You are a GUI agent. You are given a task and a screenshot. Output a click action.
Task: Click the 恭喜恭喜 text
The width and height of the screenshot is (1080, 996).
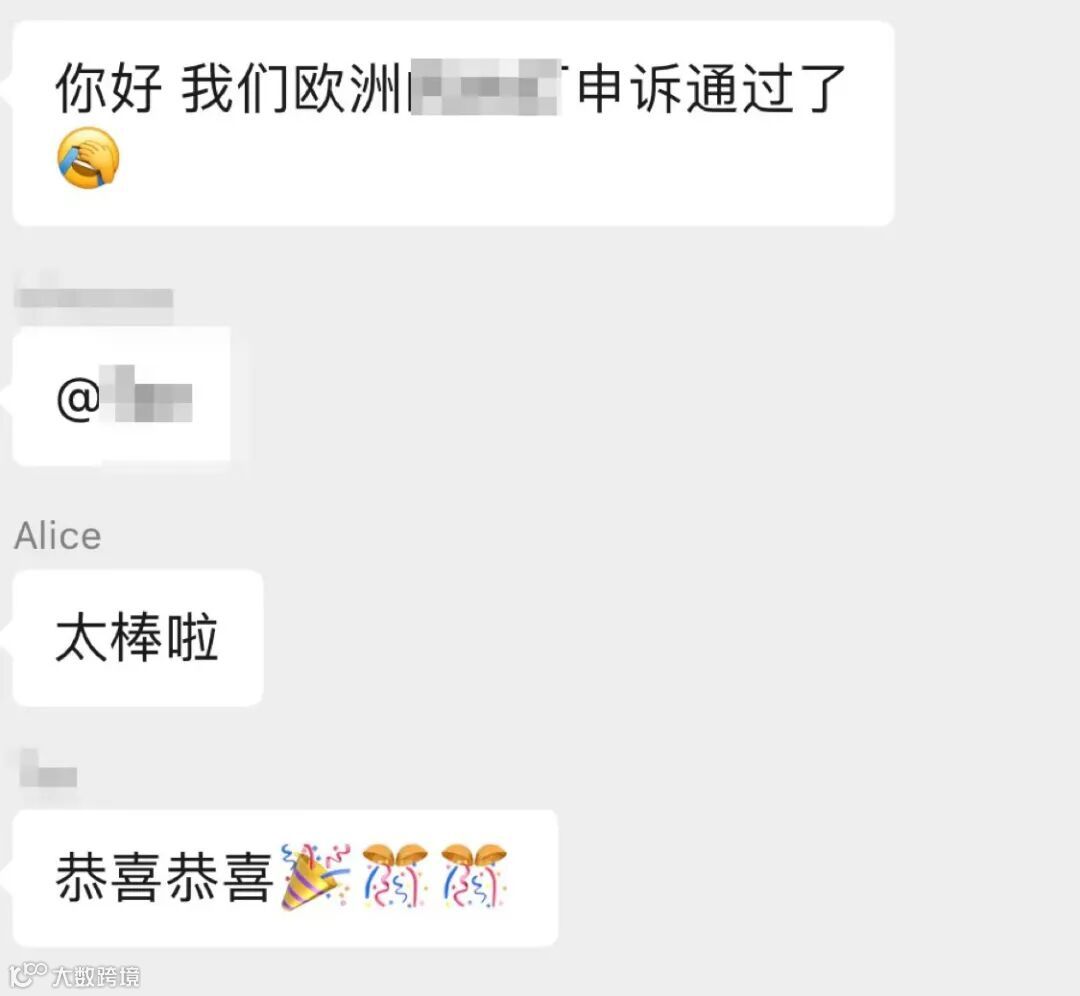coord(163,878)
